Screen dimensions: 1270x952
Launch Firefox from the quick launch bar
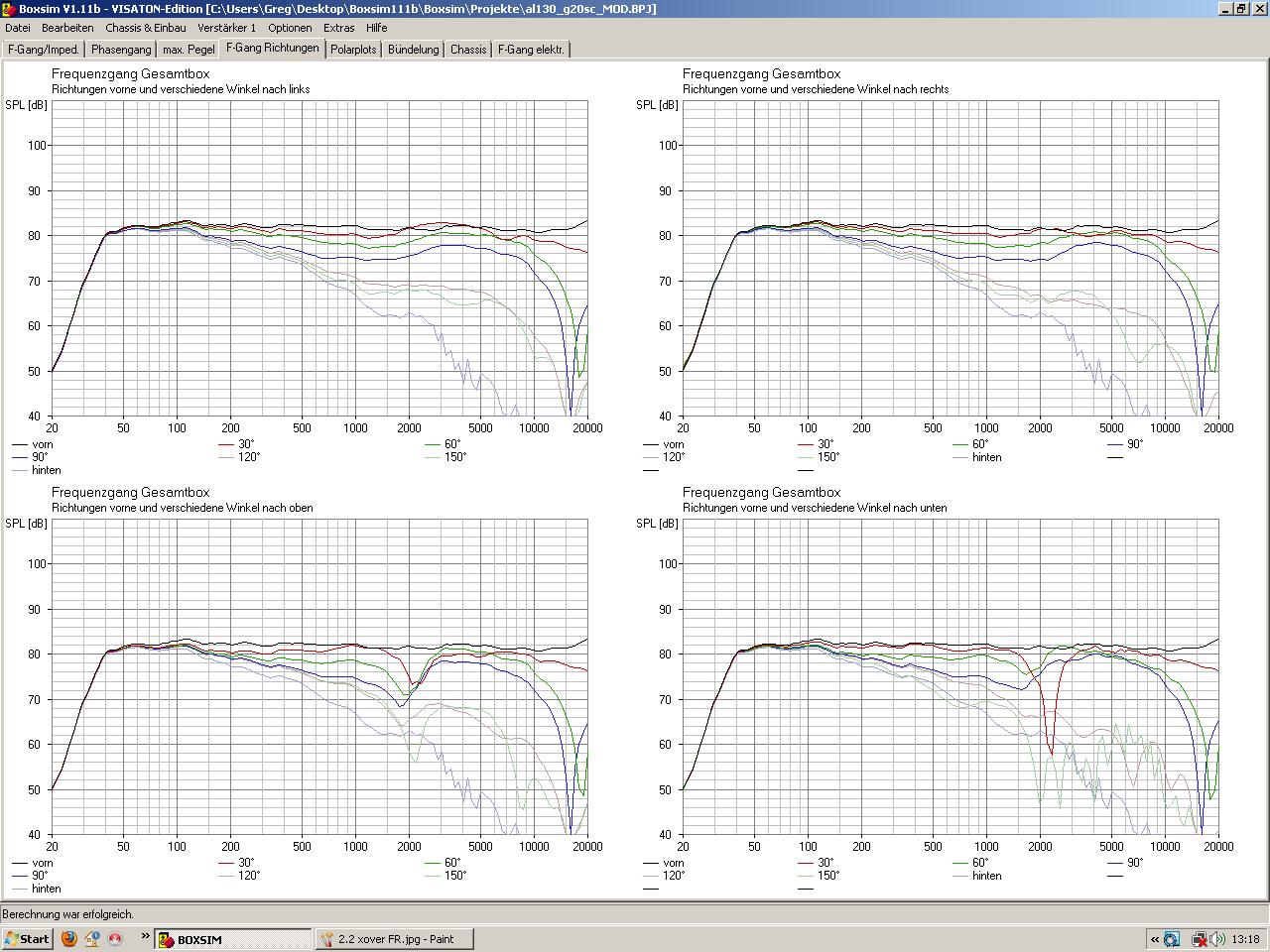69,938
